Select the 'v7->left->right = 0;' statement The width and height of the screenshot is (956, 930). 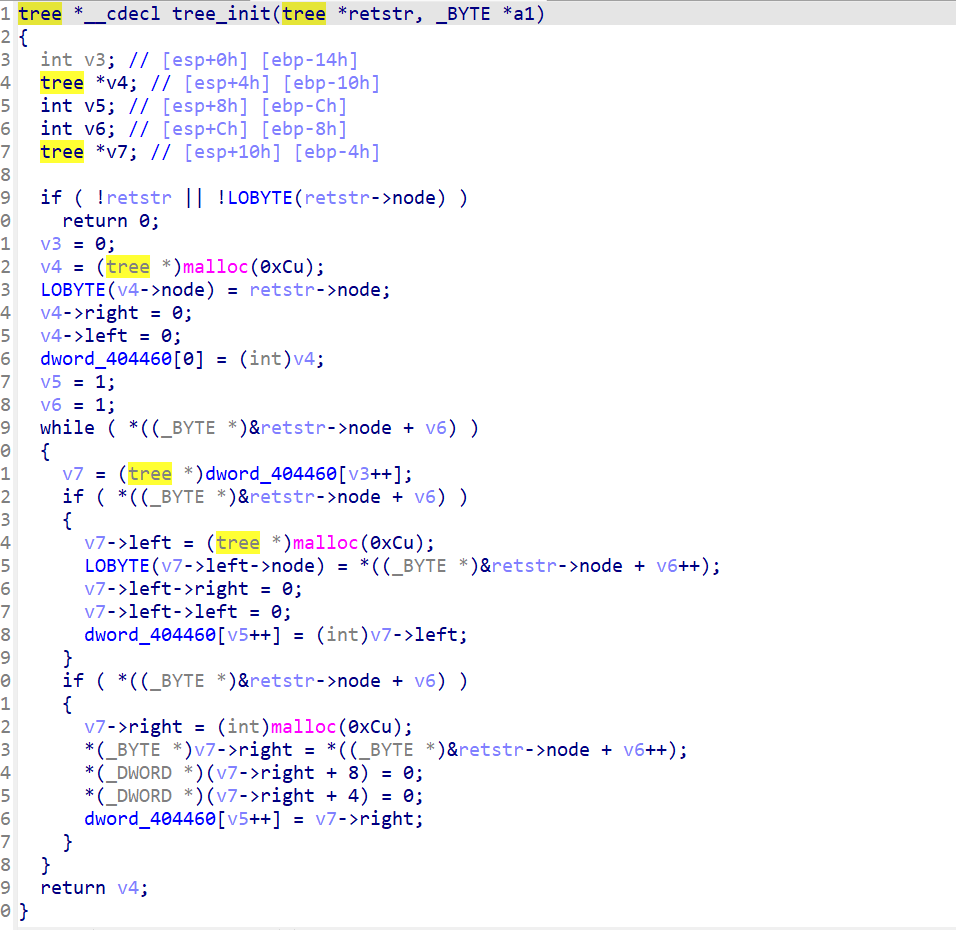[193, 589]
